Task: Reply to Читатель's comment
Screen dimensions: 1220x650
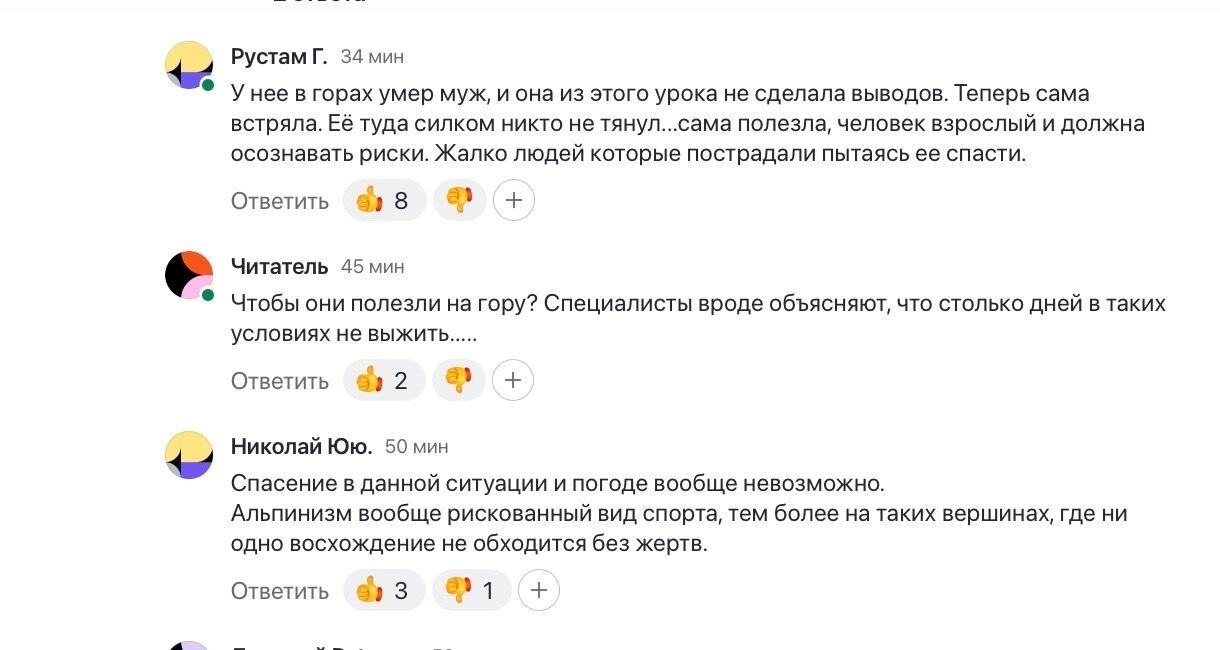Action: point(280,381)
